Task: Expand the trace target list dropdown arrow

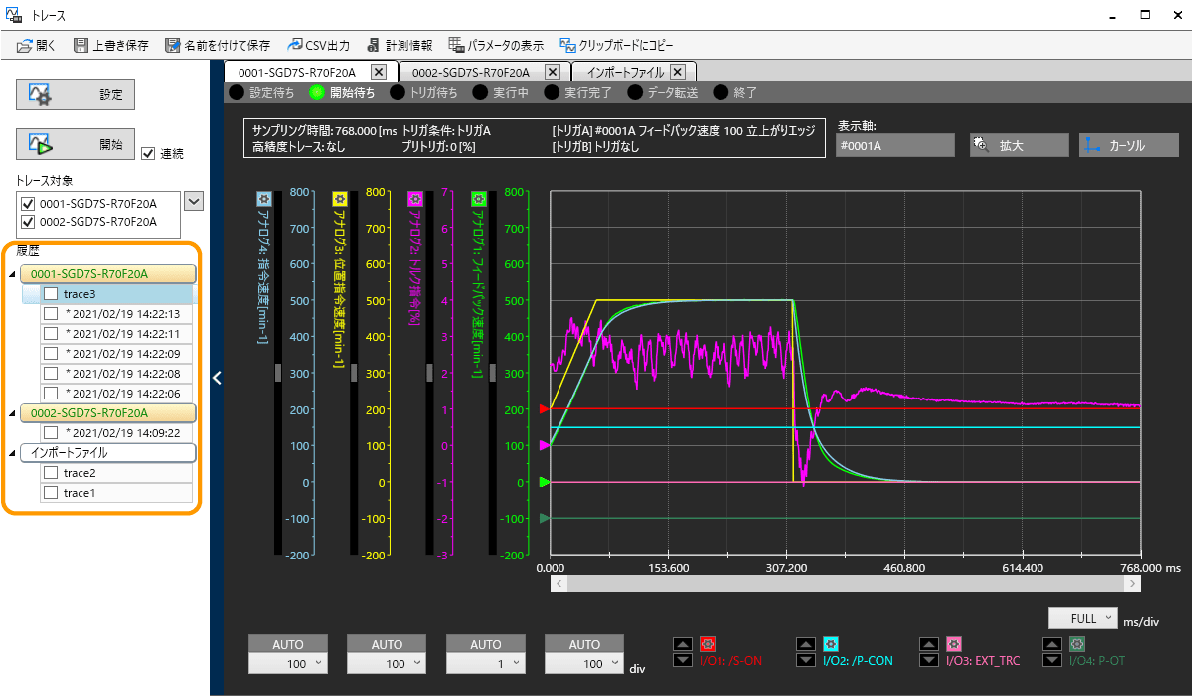Action: (x=195, y=201)
